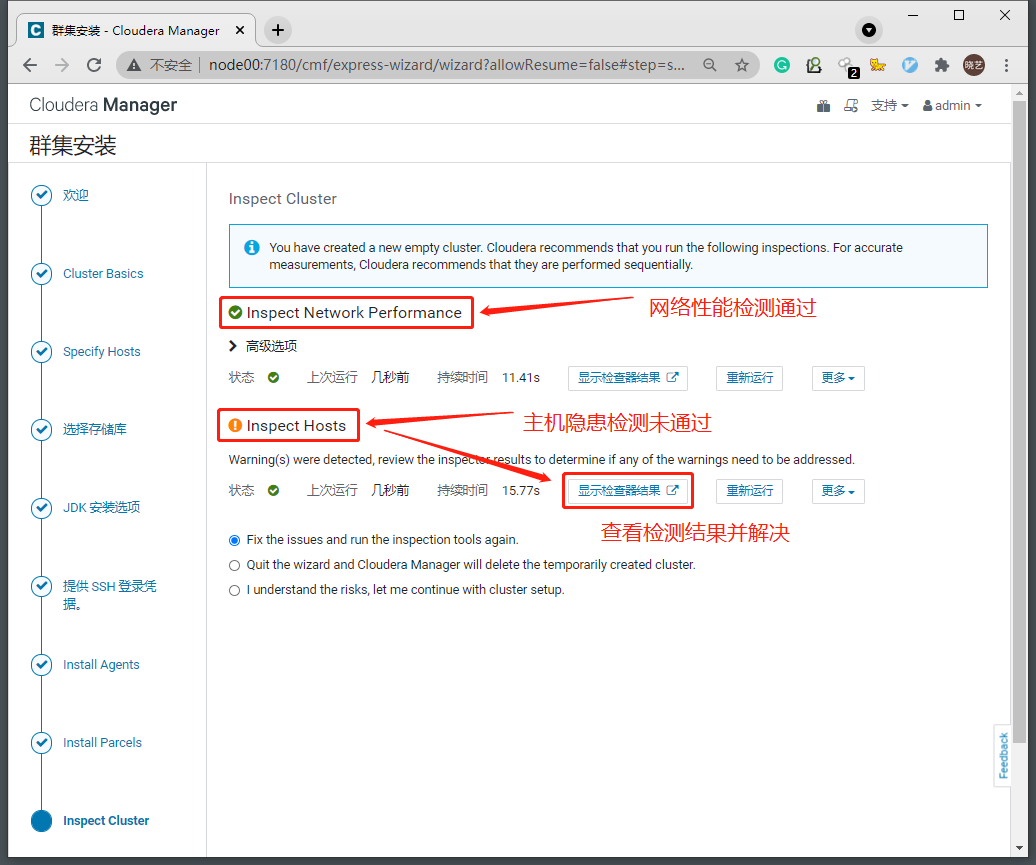Go to the 提供 SSH 登录凭据 step
The height and width of the screenshot is (865, 1036).
[110, 595]
